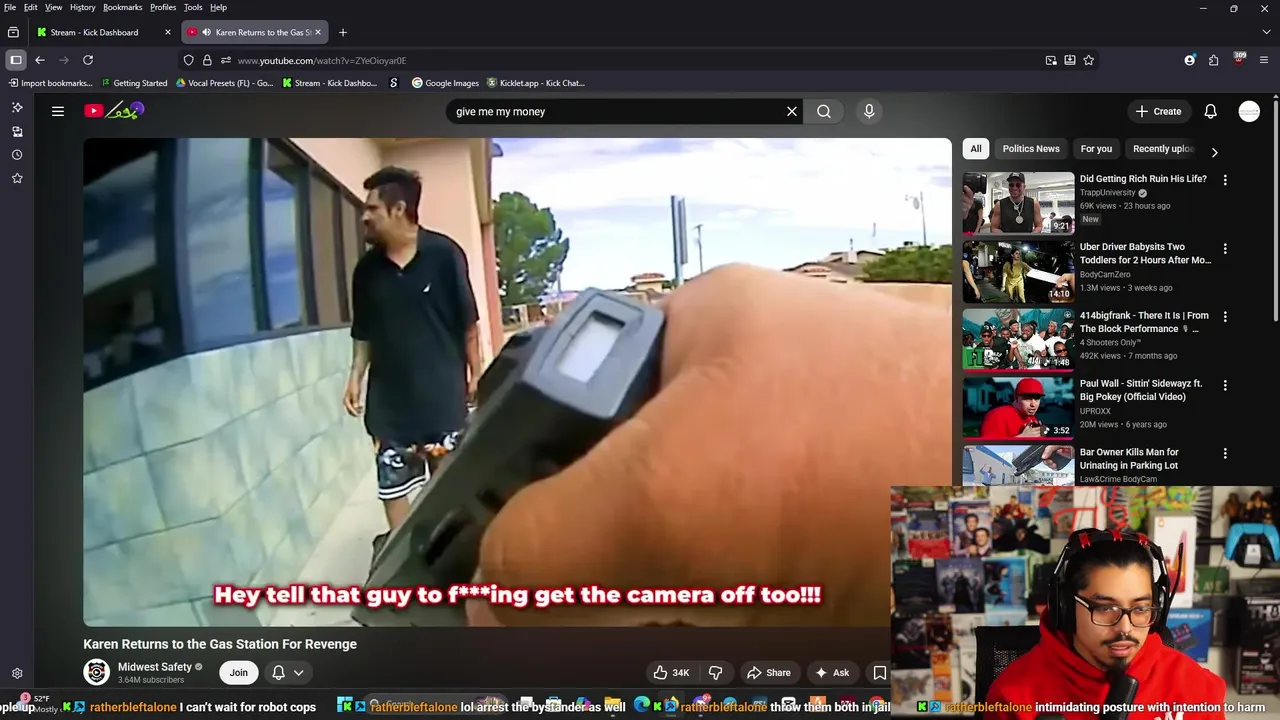Screen dimensions: 1280x720
Task: Open the Profiles menu
Action: 163,7
